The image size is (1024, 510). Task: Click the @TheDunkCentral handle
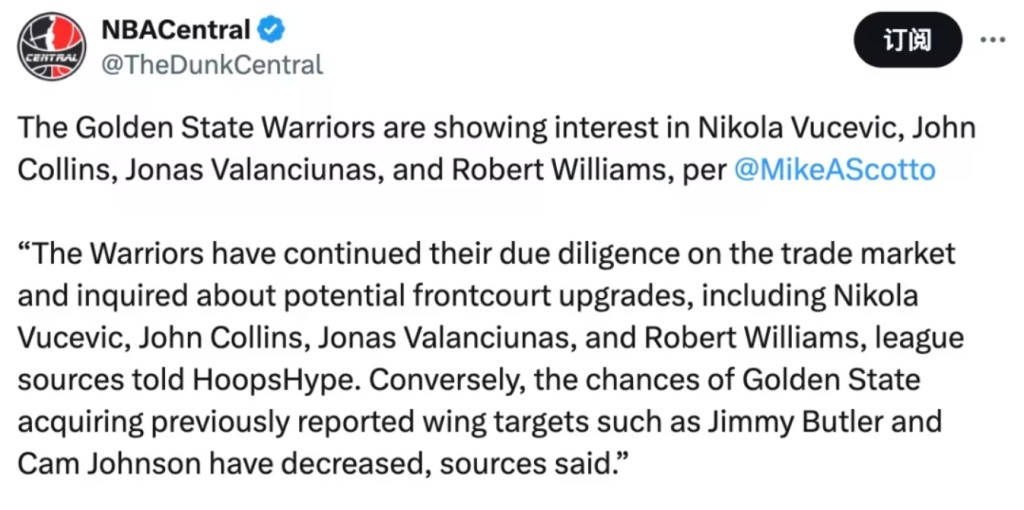coord(212,65)
